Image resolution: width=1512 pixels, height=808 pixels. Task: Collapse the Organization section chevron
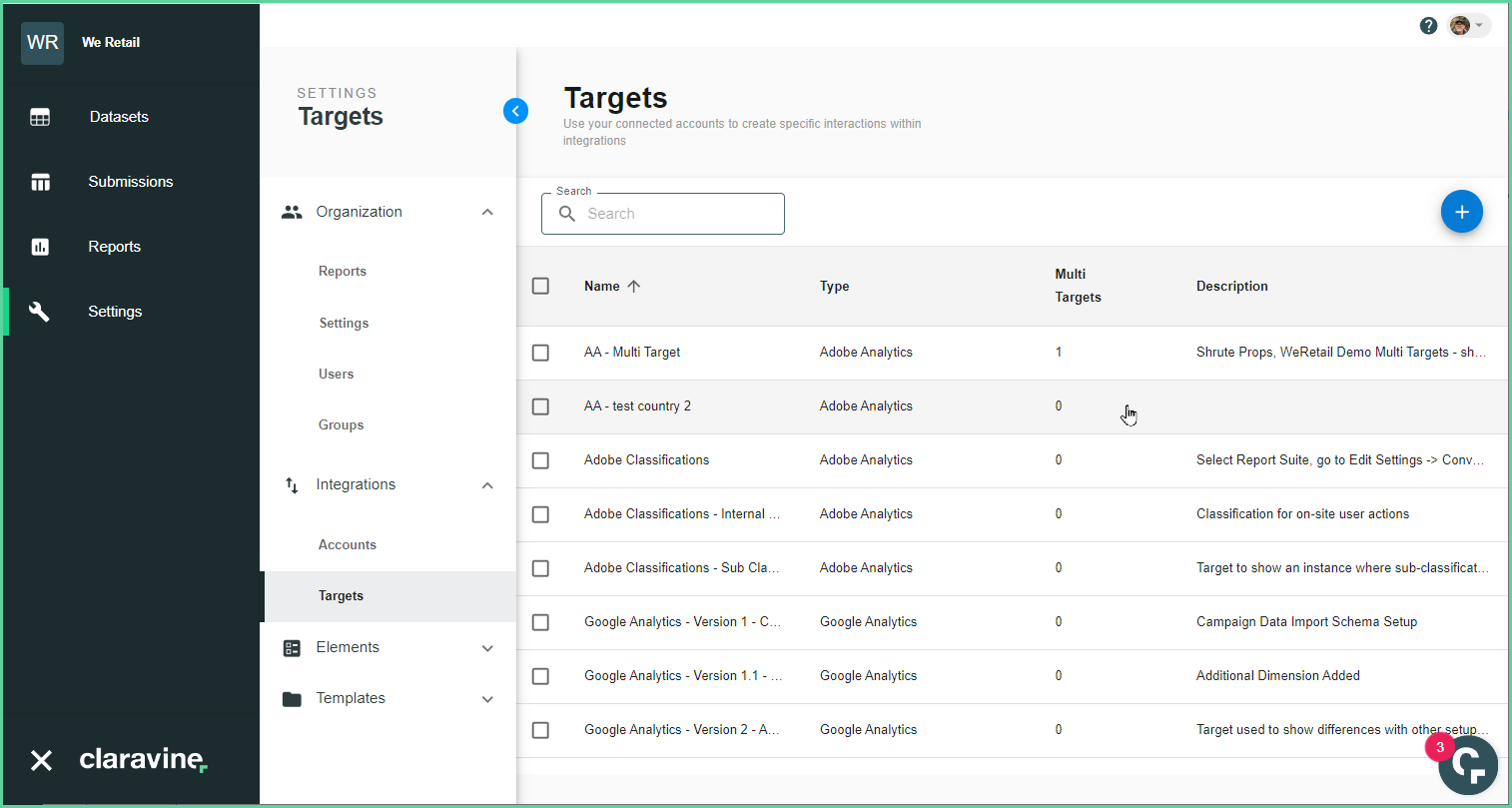point(487,212)
